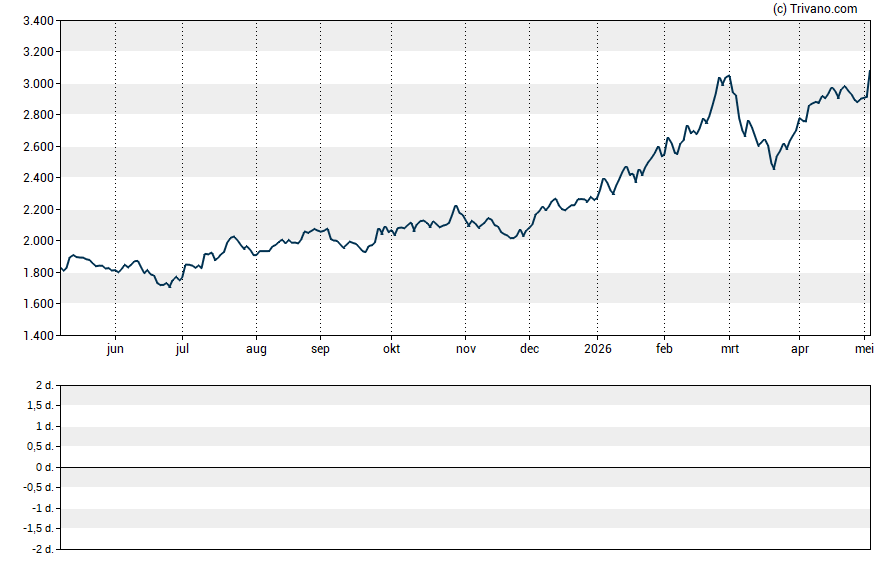The width and height of the screenshot is (888, 565).
Task: Click the 3.400 price axis label
Action: [38, 21]
